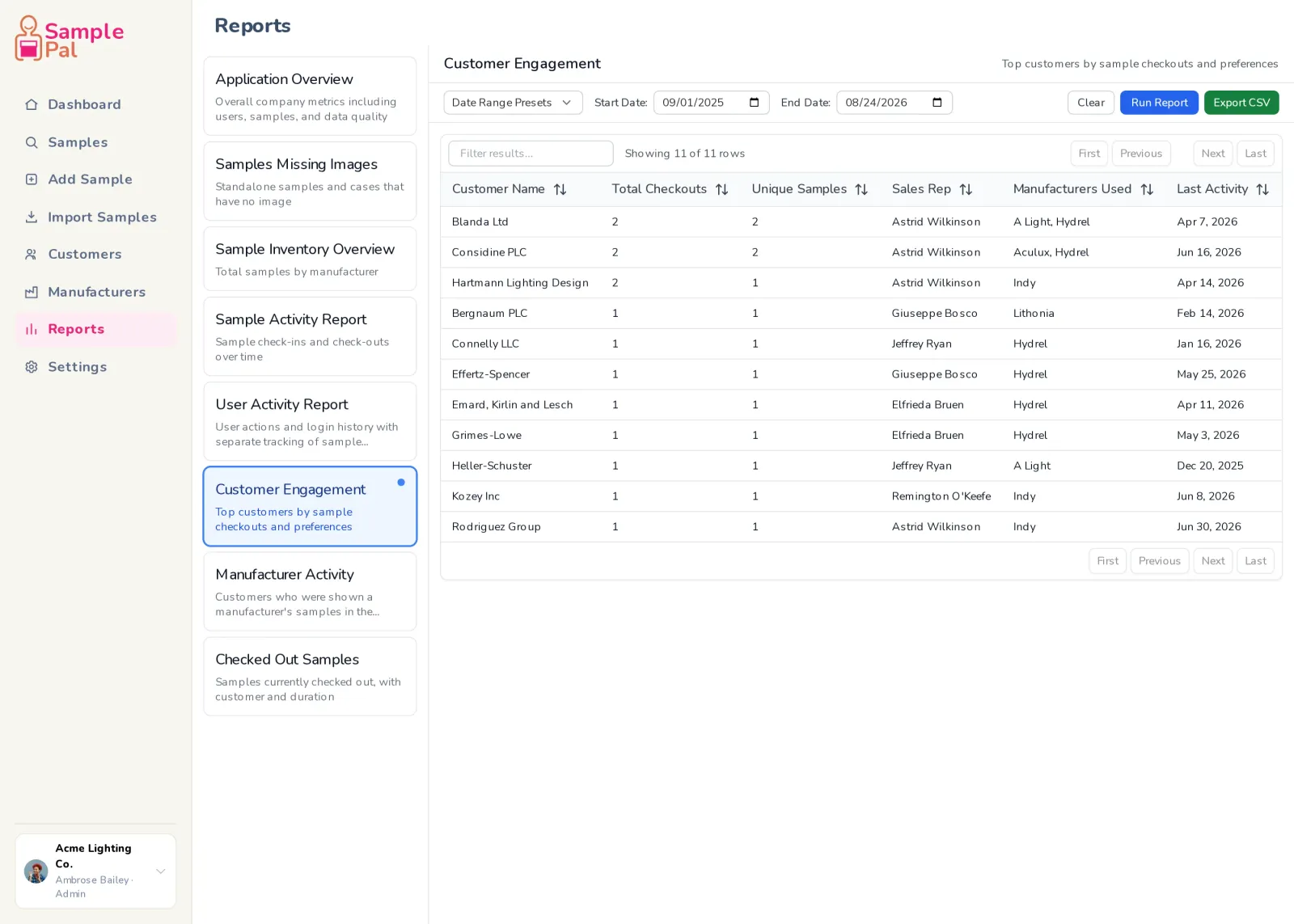Switch to the Sample Inventory Overview report
The image size is (1294, 924).
point(310,259)
